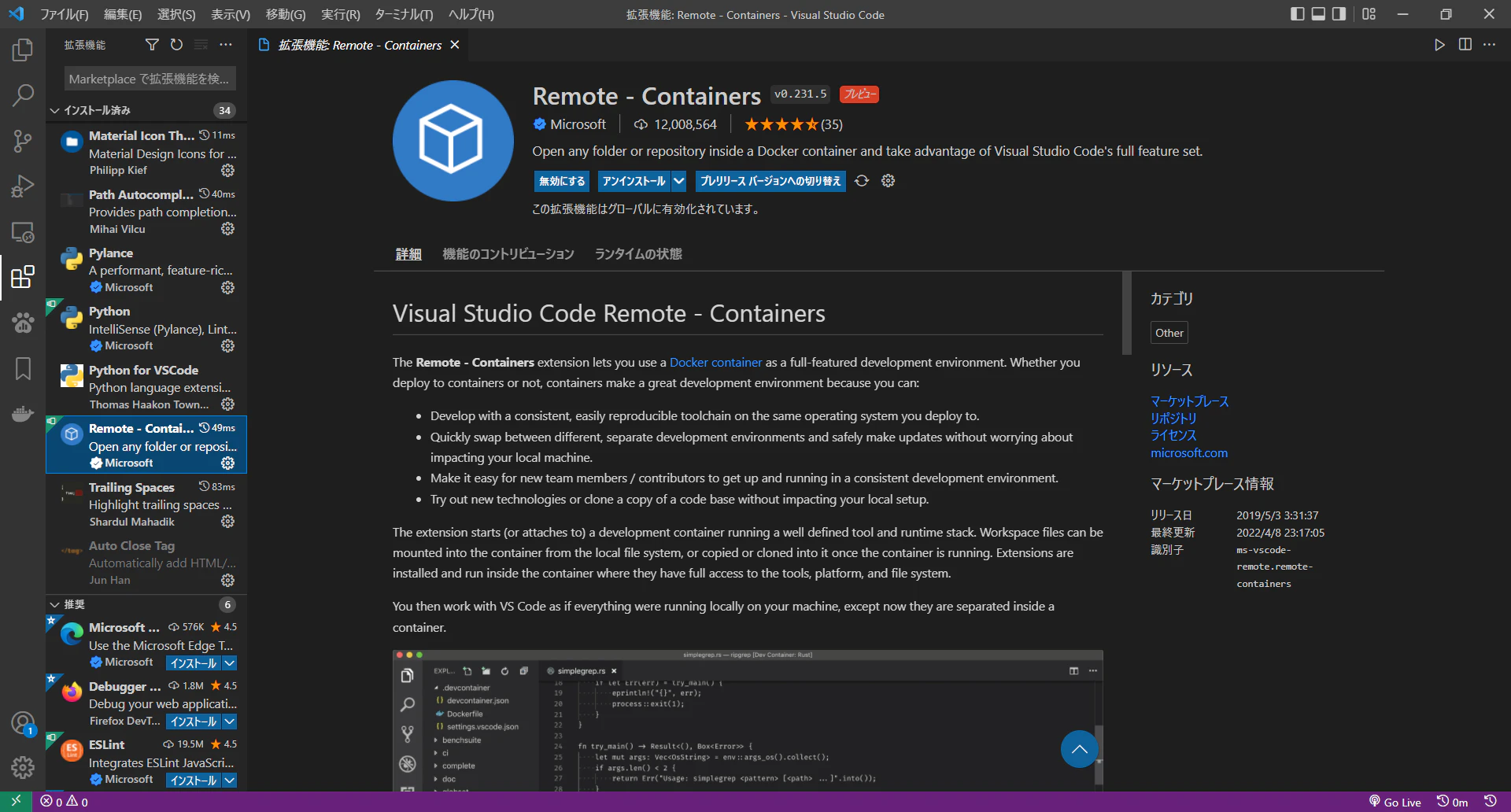1511x812 pixels.
Task: Switch to 機能のコントリビューション tab
Action: click(x=508, y=254)
